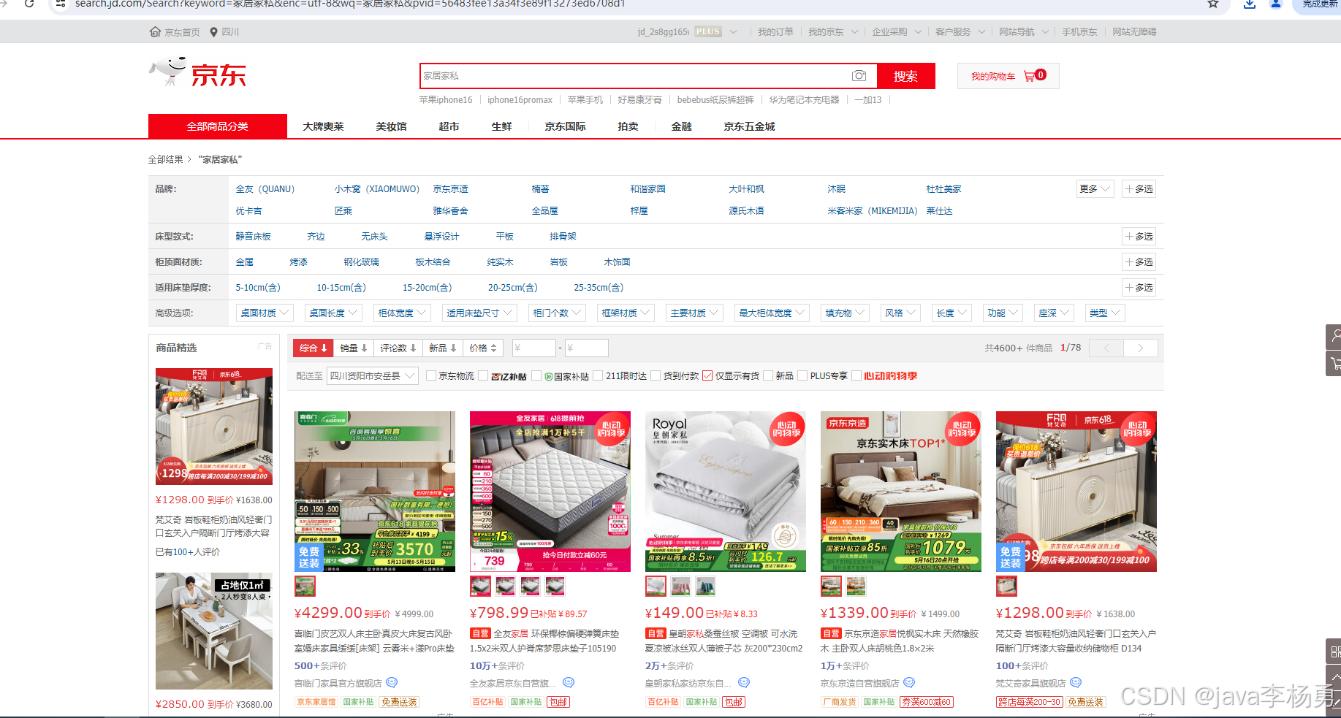Viewport: 1341px width, 718px height.
Task: Open camera image search in search box
Action: [859, 76]
